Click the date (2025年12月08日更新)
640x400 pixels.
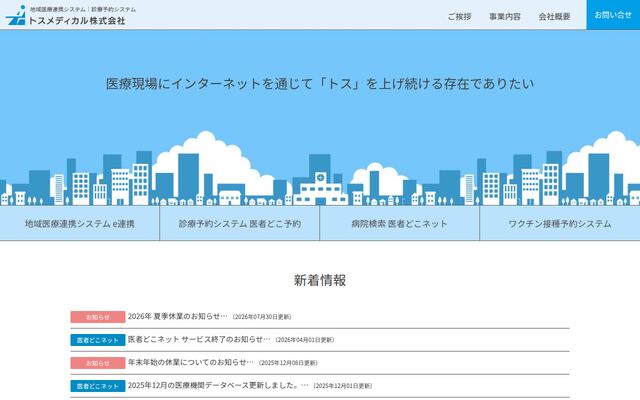coord(288,363)
